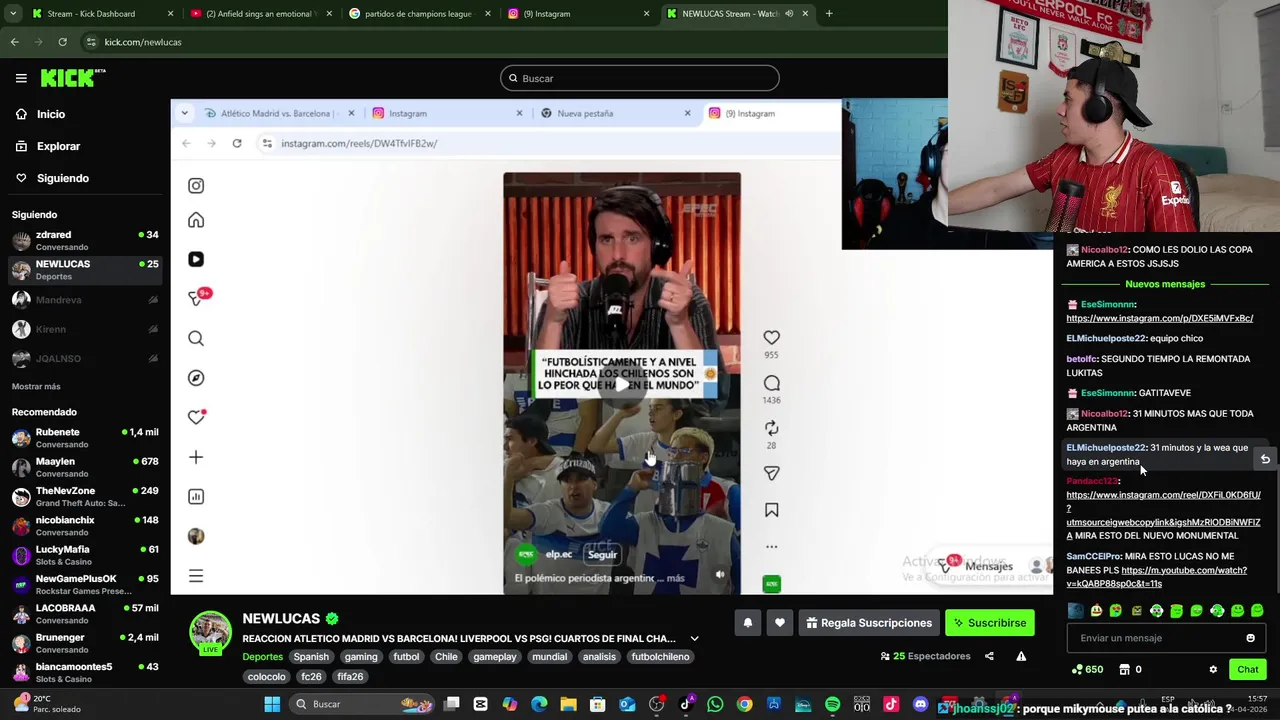Click the green Suscribirse button

[990, 623]
